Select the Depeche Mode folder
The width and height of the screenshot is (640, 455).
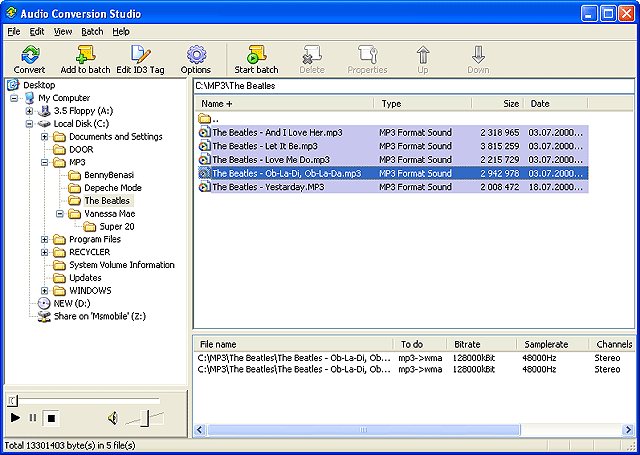112,188
